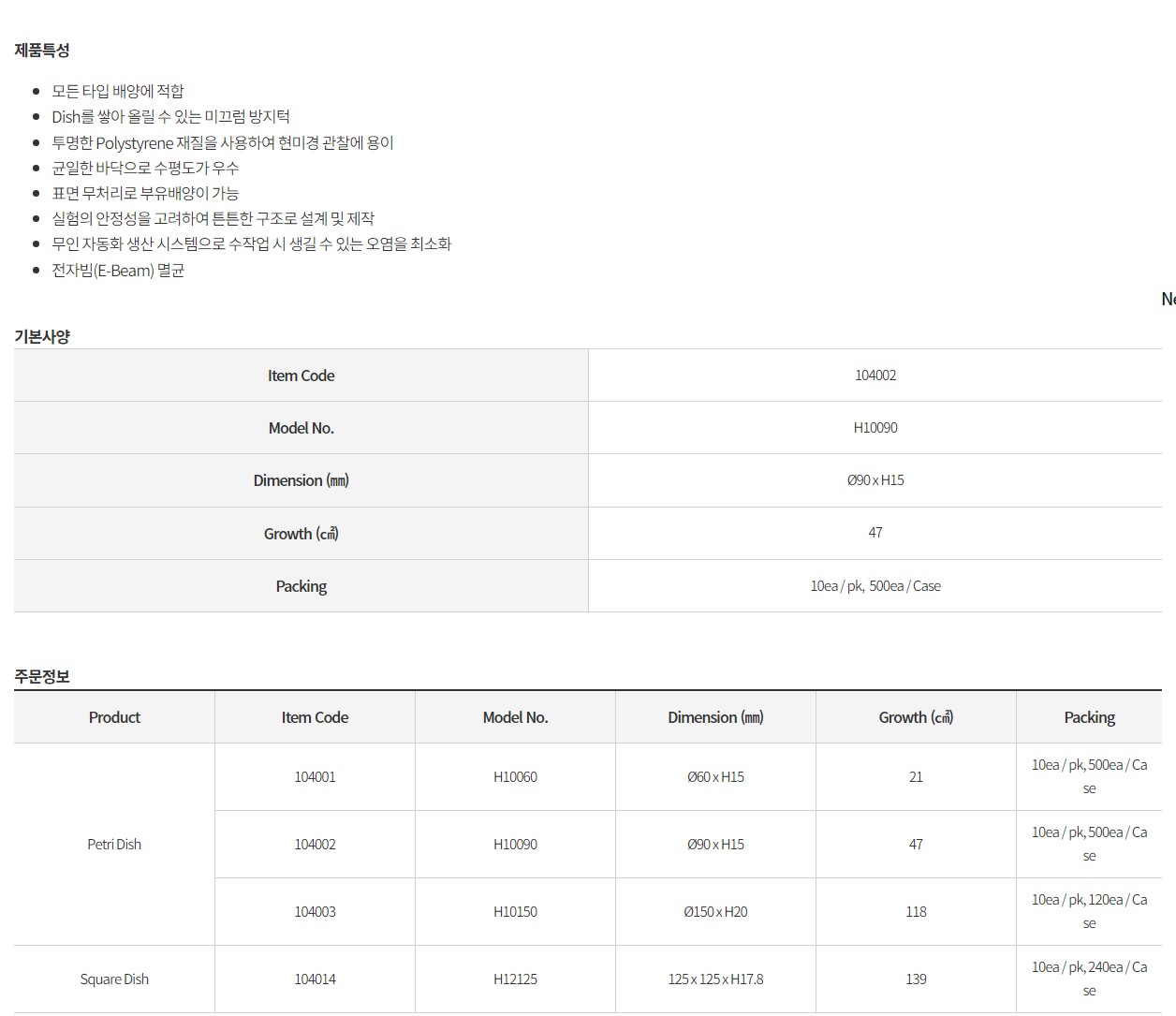Click '10ea / pk, 500ea / Case' in 기본사양

(x=875, y=586)
